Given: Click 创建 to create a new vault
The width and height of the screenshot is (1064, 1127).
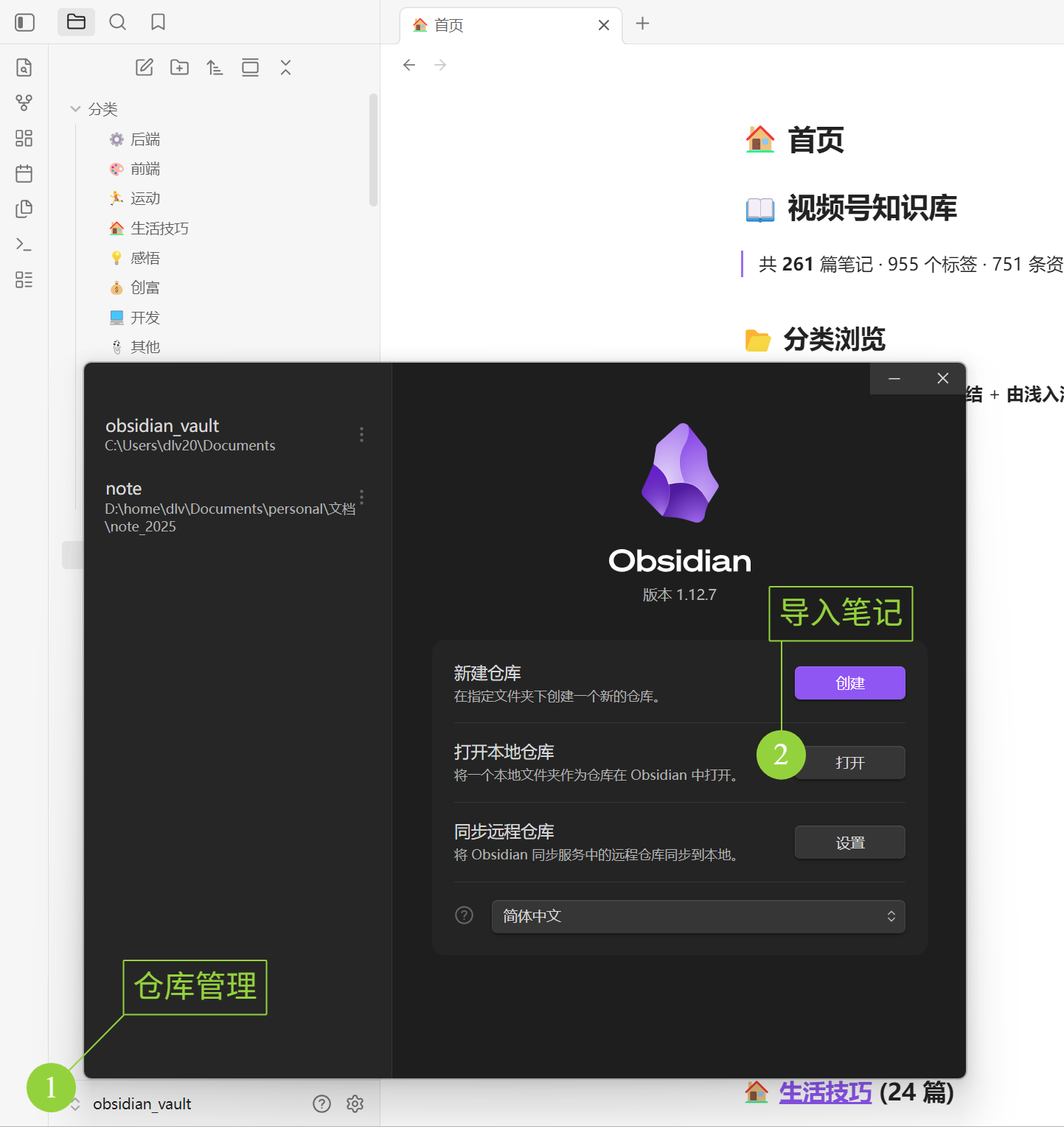Looking at the screenshot, I should pos(849,683).
